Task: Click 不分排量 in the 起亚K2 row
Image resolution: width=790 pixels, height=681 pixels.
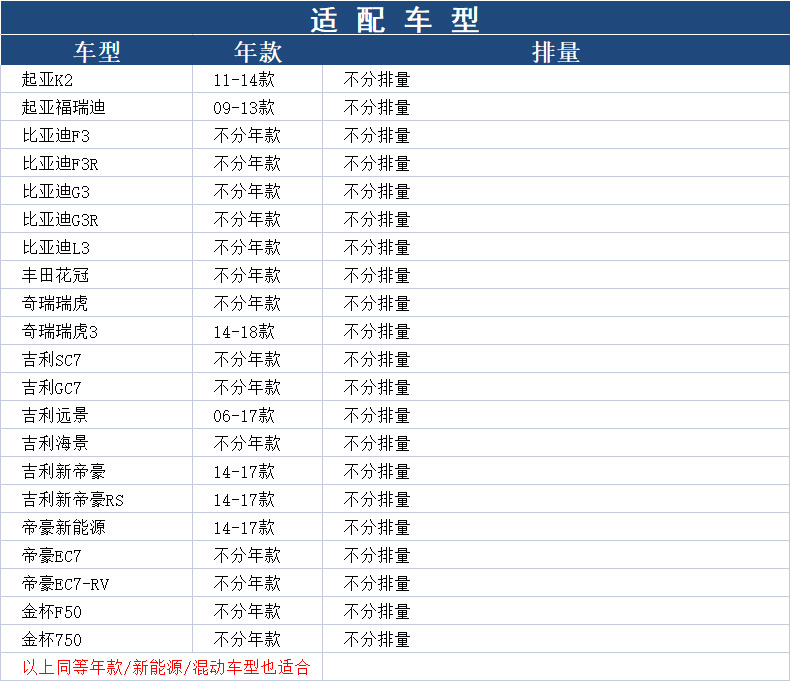Action: coord(377,80)
